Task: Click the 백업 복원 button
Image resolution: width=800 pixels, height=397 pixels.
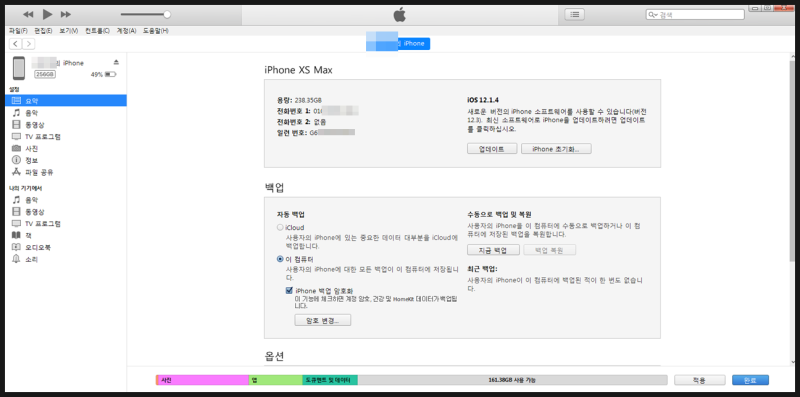Action: (x=549, y=250)
